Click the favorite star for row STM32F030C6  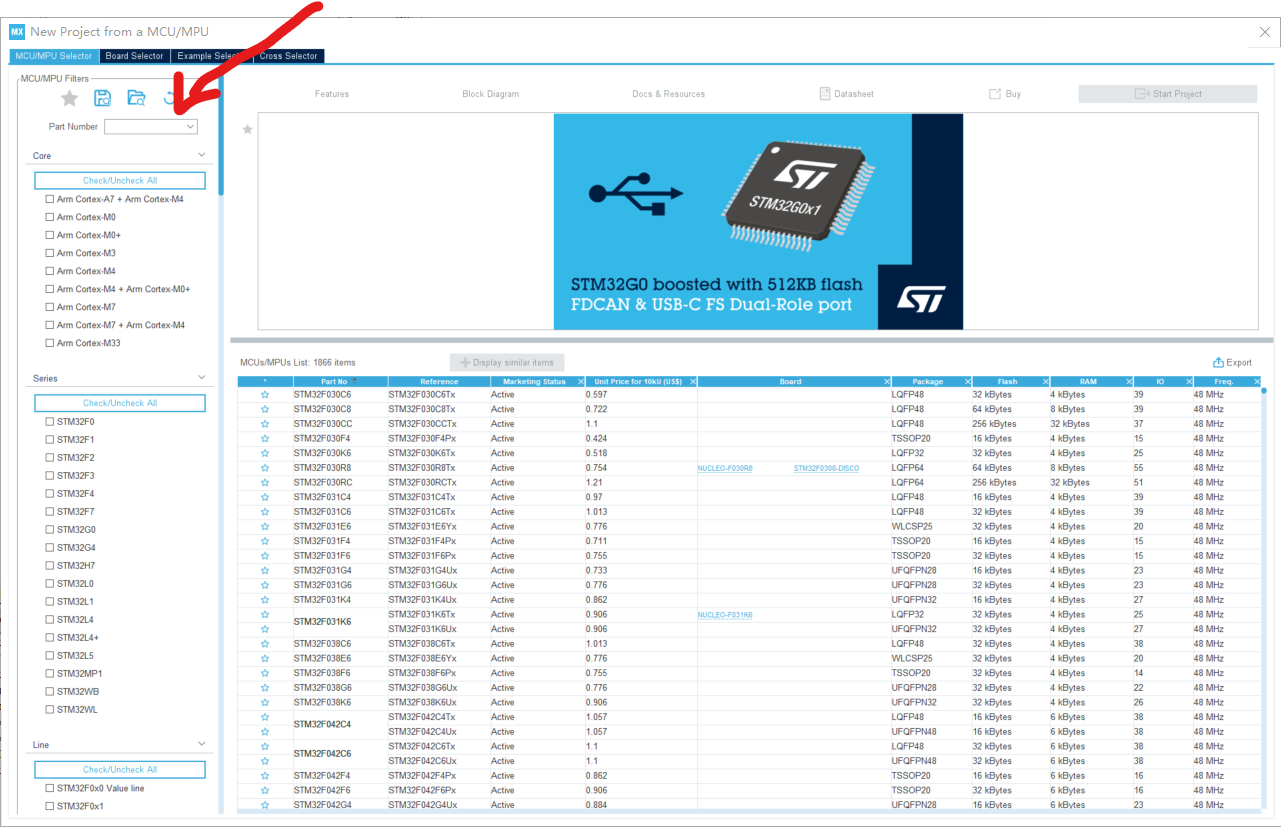[x=265, y=395]
